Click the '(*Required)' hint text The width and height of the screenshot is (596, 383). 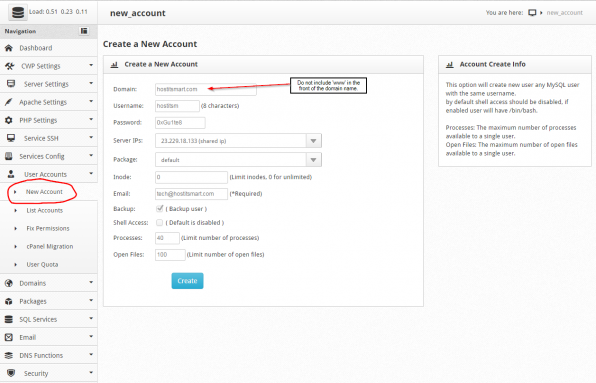[246, 194]
